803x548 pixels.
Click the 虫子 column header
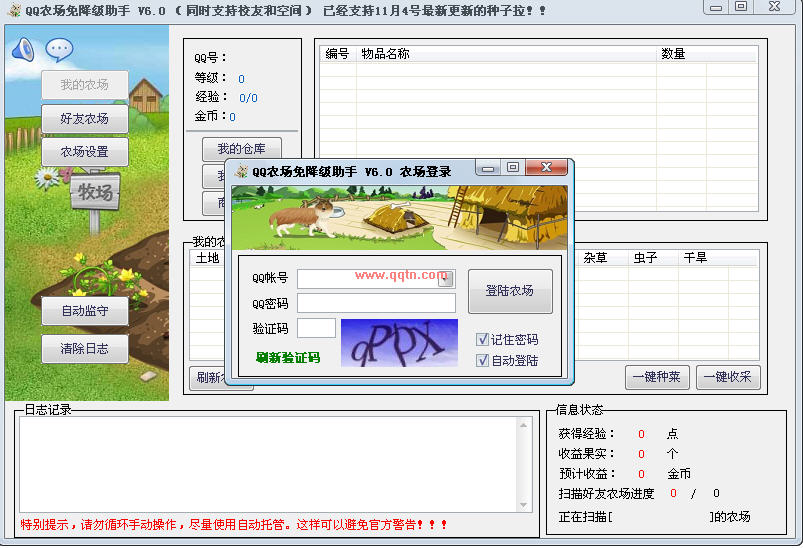coord(653,258)
